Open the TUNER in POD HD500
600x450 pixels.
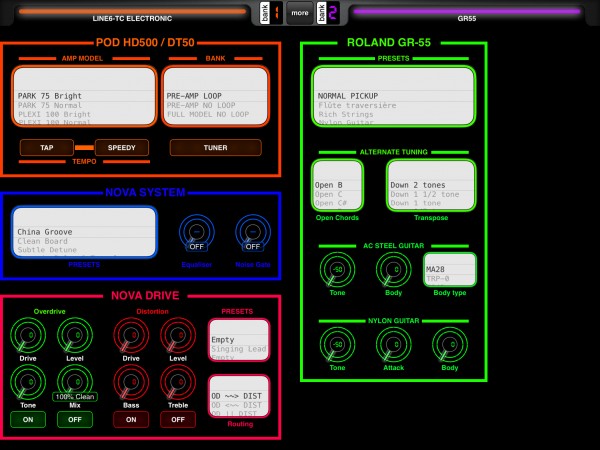coord(215,148)
